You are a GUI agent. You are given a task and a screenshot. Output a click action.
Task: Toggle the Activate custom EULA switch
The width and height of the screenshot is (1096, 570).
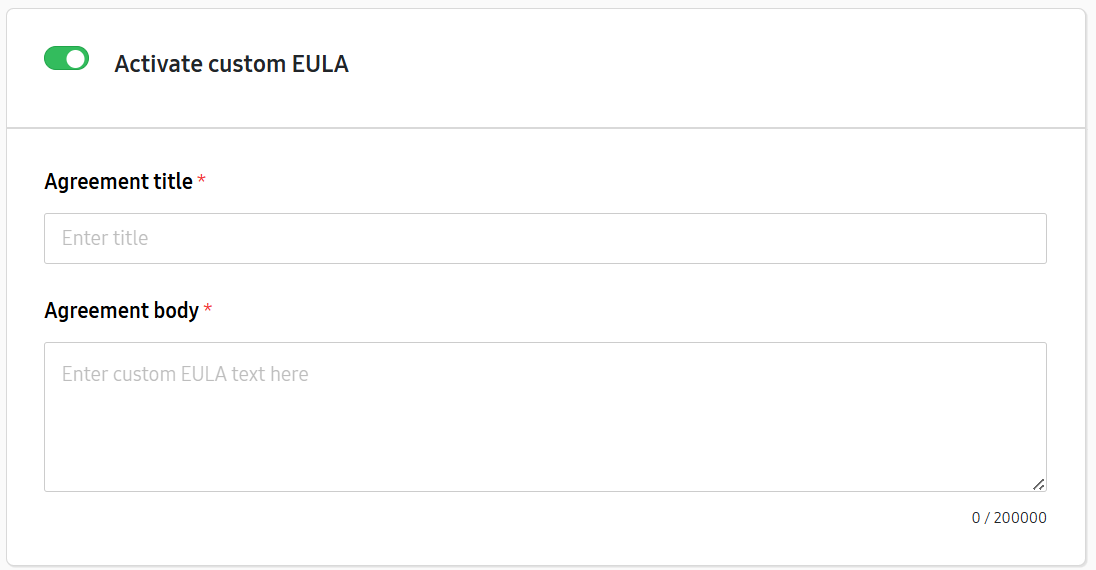pos(66,59)
